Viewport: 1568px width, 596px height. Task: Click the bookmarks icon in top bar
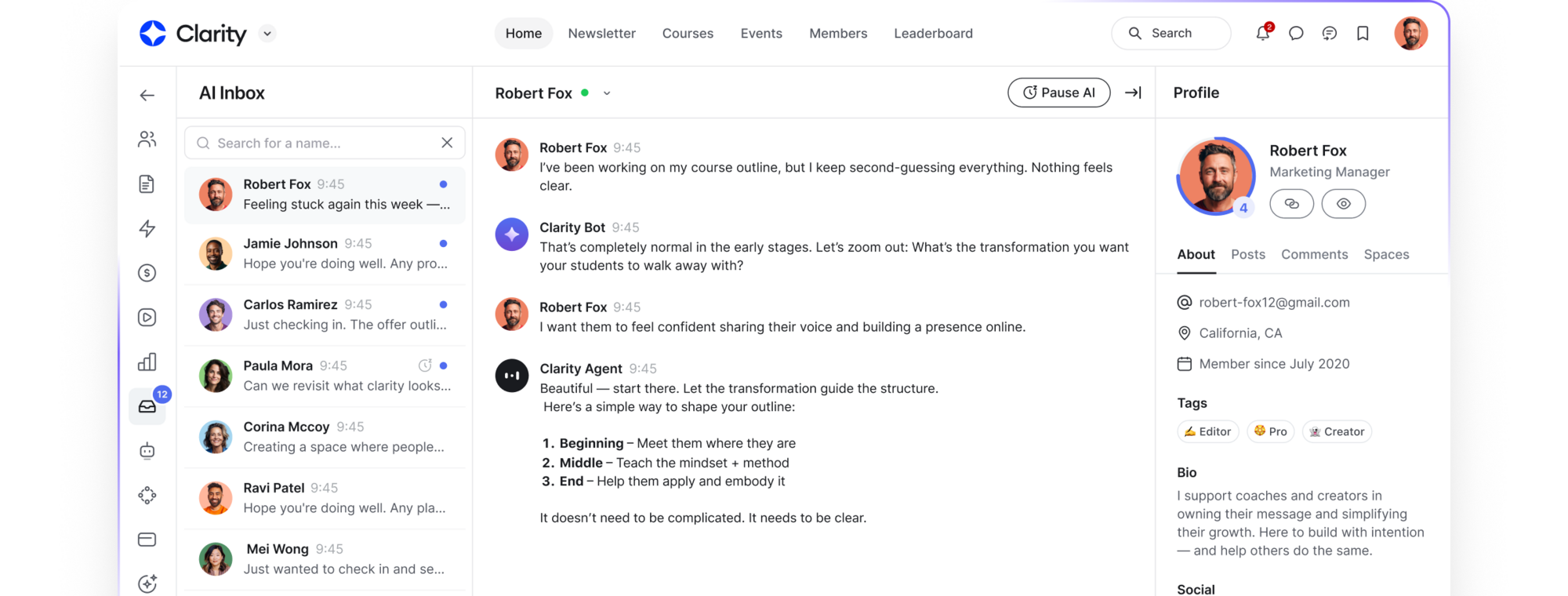pyautogui.click(x=1363, y=33)
